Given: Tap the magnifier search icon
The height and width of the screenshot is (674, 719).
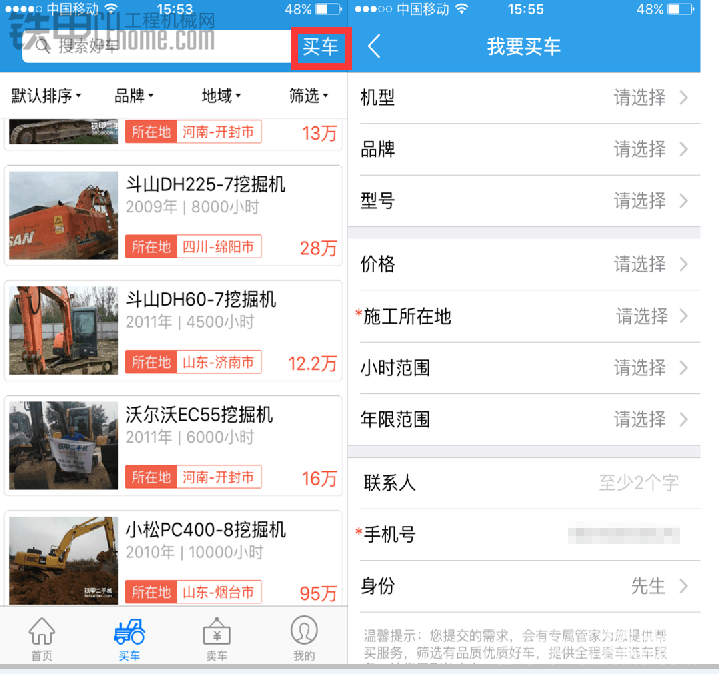Looking at the screenshot, I should [x=43, y=46].
